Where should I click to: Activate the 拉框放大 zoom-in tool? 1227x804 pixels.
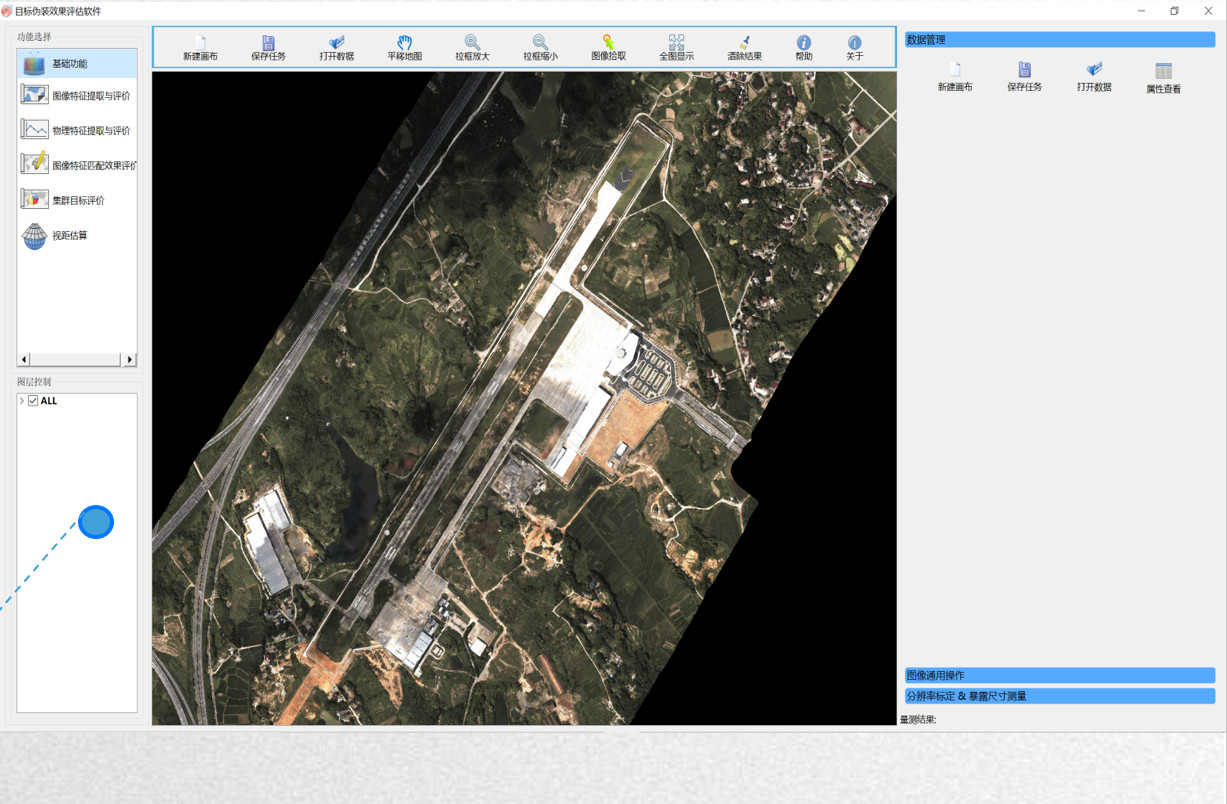pos(472,48)
